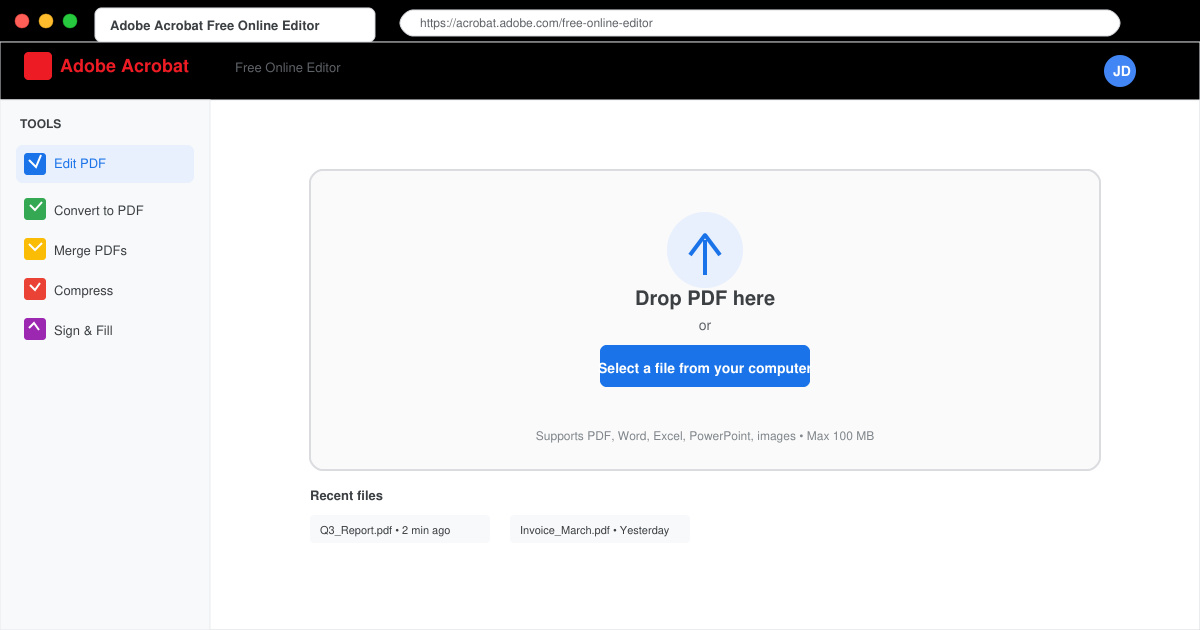Click the Recent files heading
This screenshot has height=630, width=1200.
coord(346,496)
